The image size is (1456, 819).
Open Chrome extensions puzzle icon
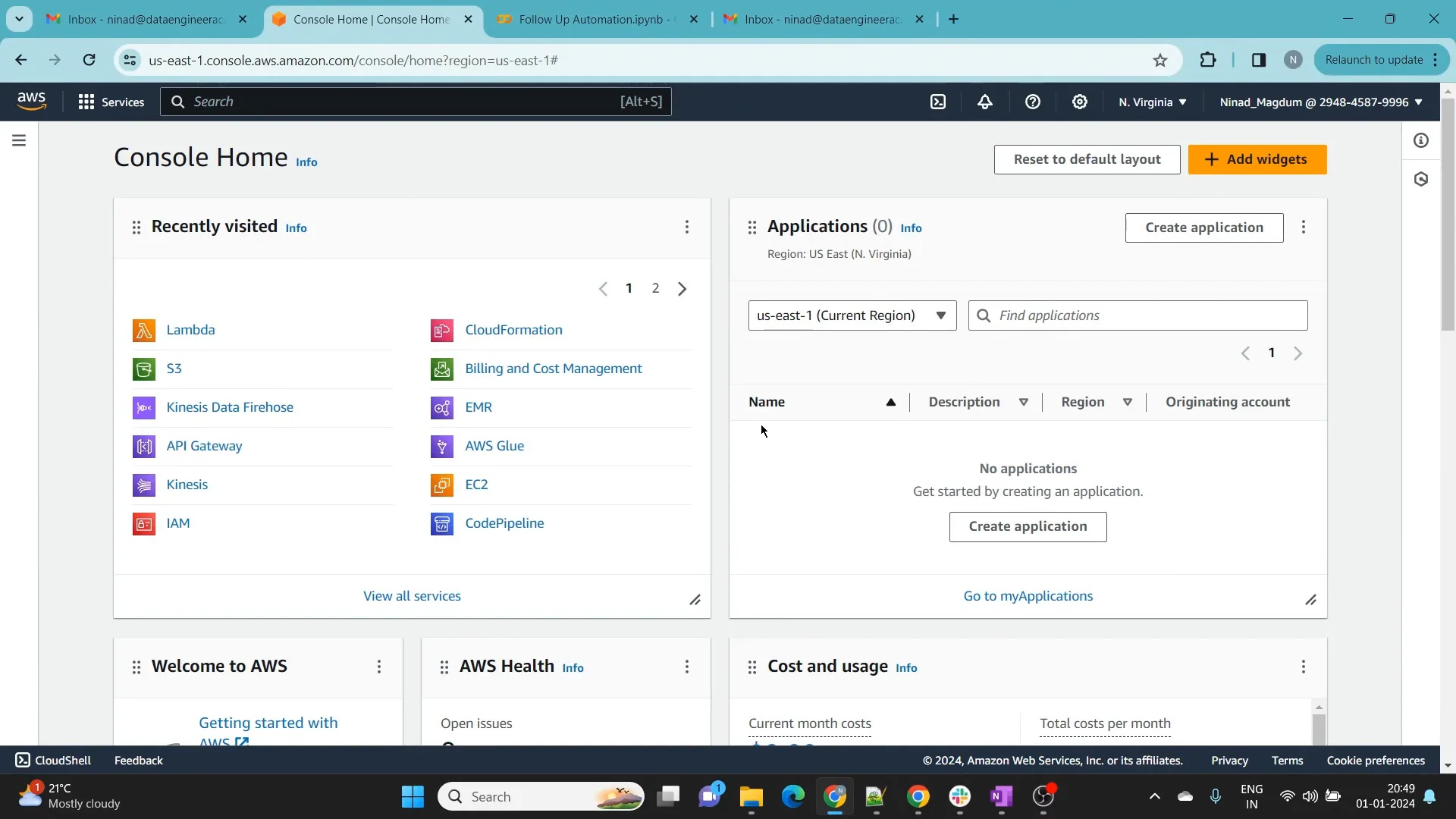pyautogui.click(x=1208, y=60)
